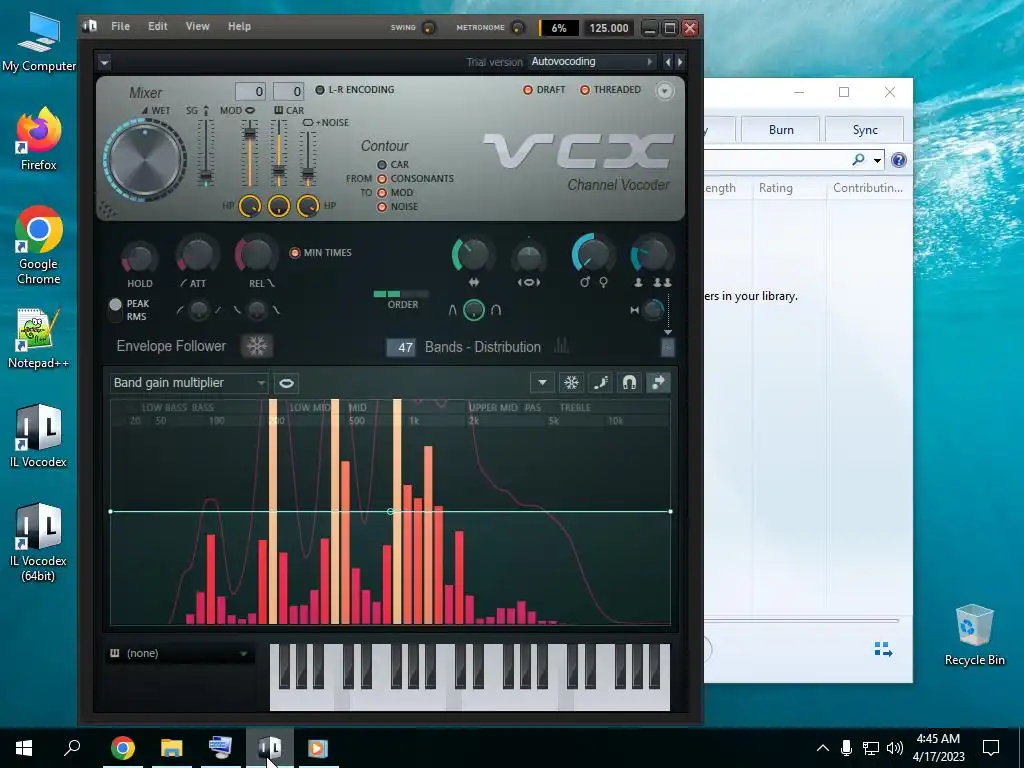Screen dimensions: 1024x768
Task: Open the Help menu
Action: [239, 26]
